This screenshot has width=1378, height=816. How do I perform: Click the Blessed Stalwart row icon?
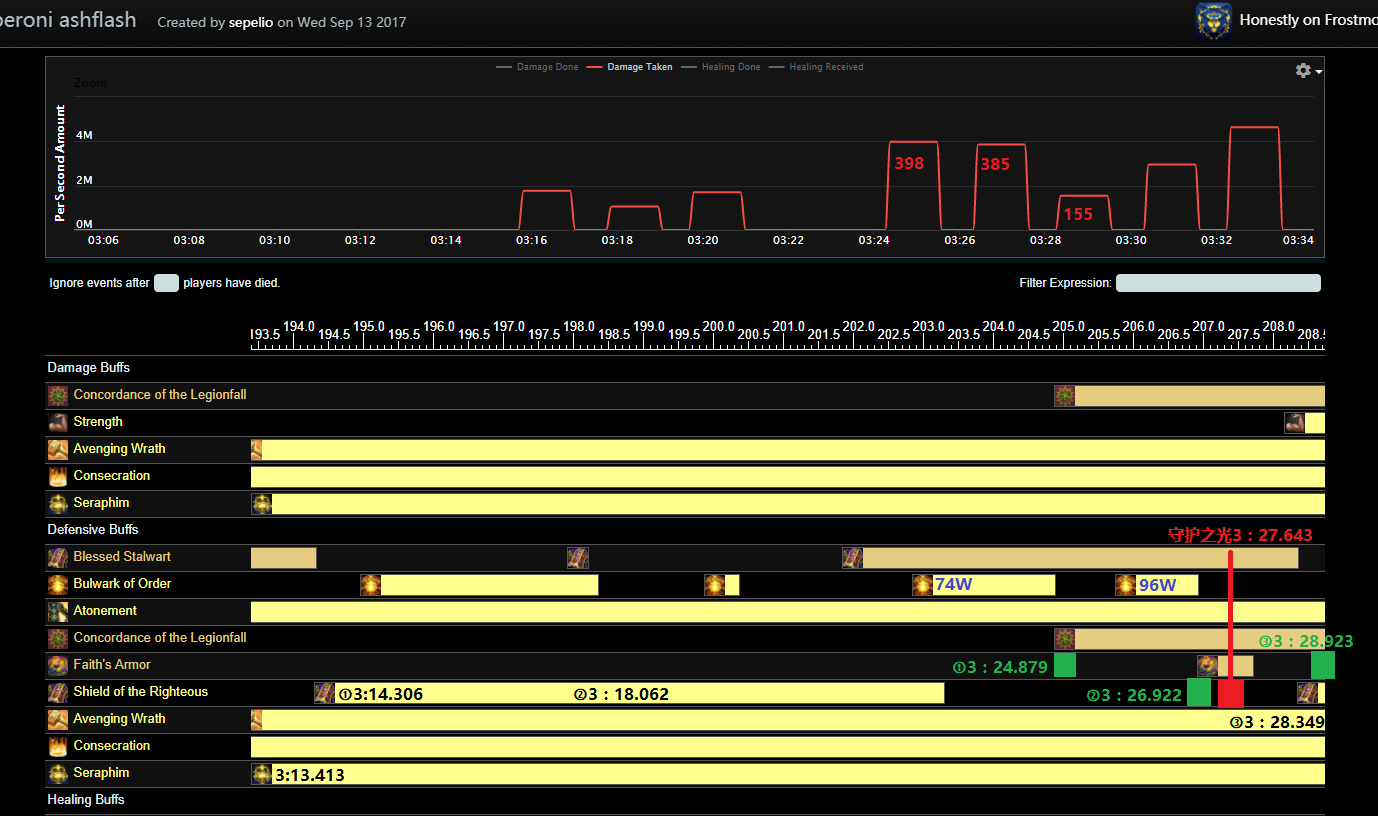[x=58, y=557]
